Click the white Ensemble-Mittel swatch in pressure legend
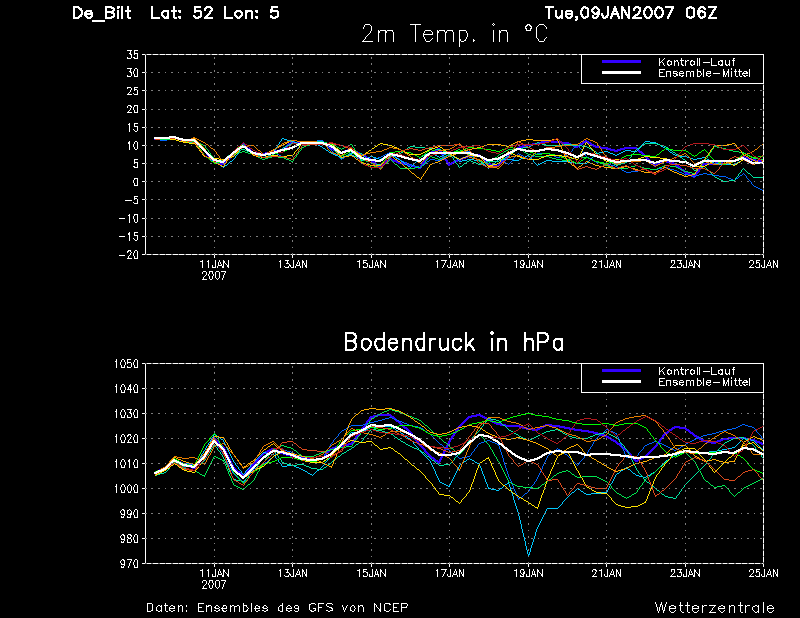This screenshot has width=800, height=618. pyautogui.click(x=621, y=382)
